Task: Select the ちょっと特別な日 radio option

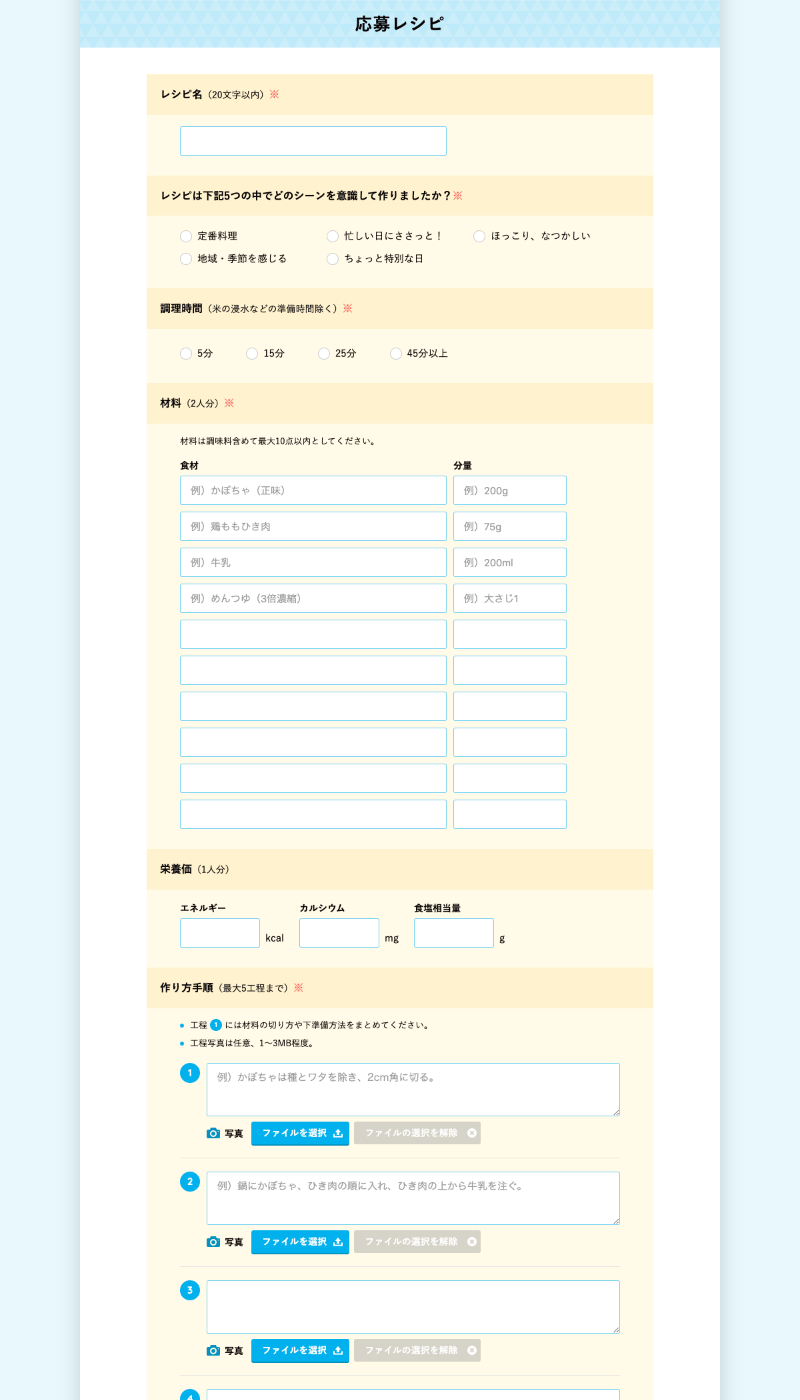Action: coord(333,259)
